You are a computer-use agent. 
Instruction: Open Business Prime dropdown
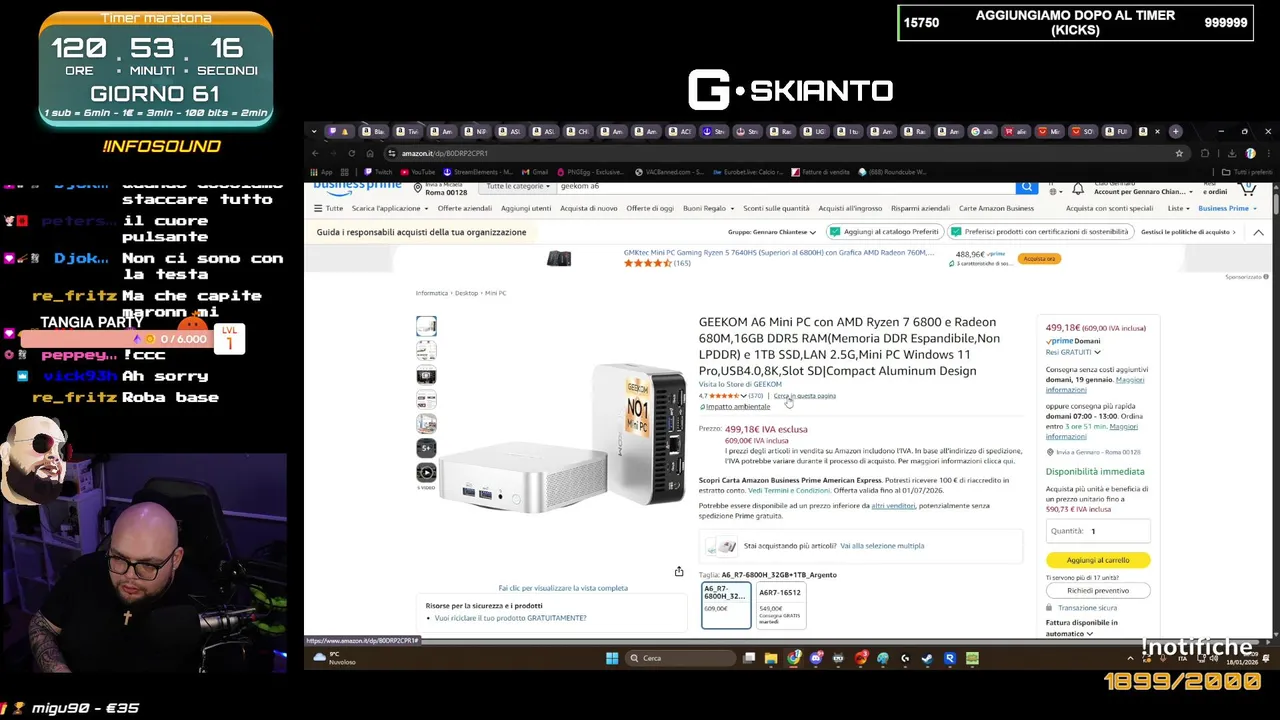pyautogui.click(x=1227, y=208)
